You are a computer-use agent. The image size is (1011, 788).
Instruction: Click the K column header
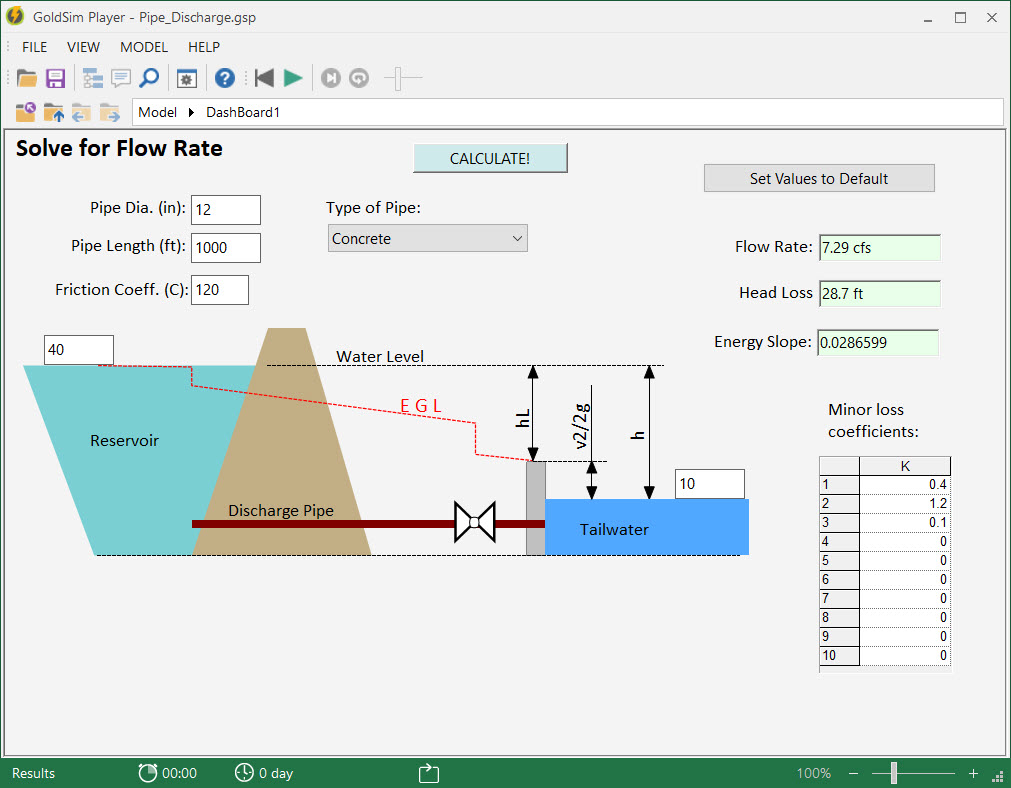pyautogui.click(x=905, y=466)
